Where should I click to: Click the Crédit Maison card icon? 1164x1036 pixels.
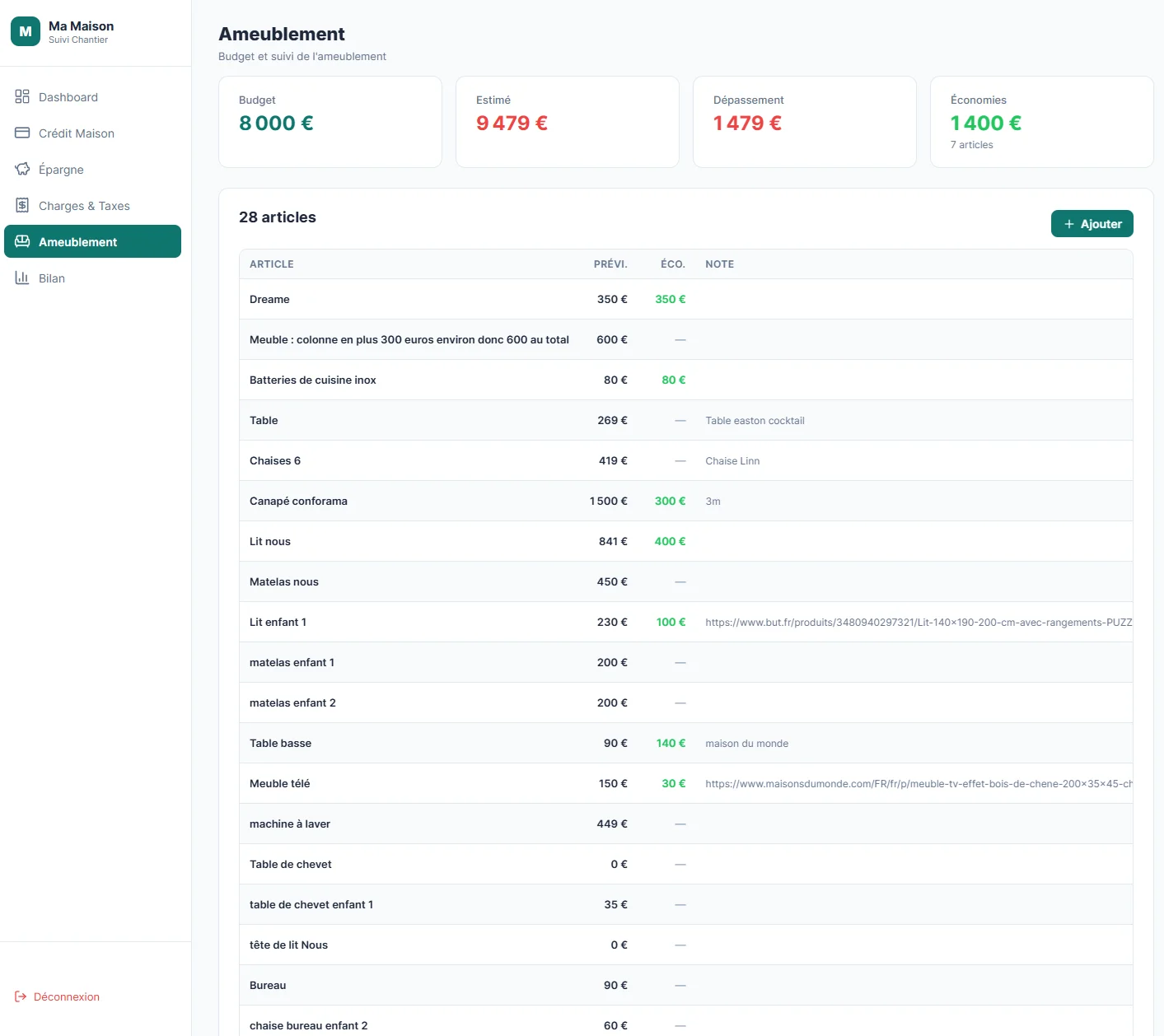22,133
